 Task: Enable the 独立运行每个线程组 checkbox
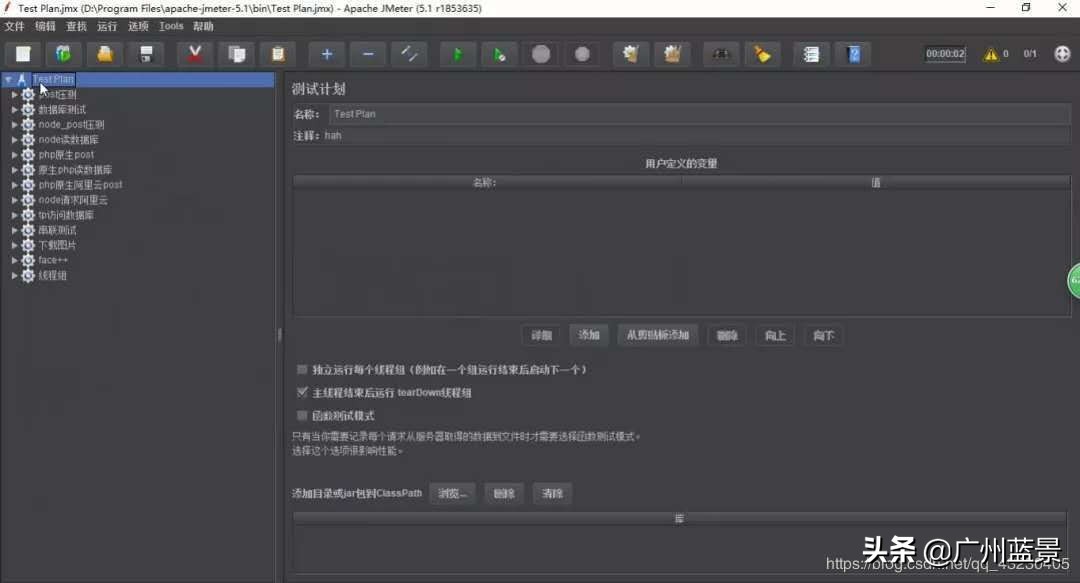pos(302,369)
